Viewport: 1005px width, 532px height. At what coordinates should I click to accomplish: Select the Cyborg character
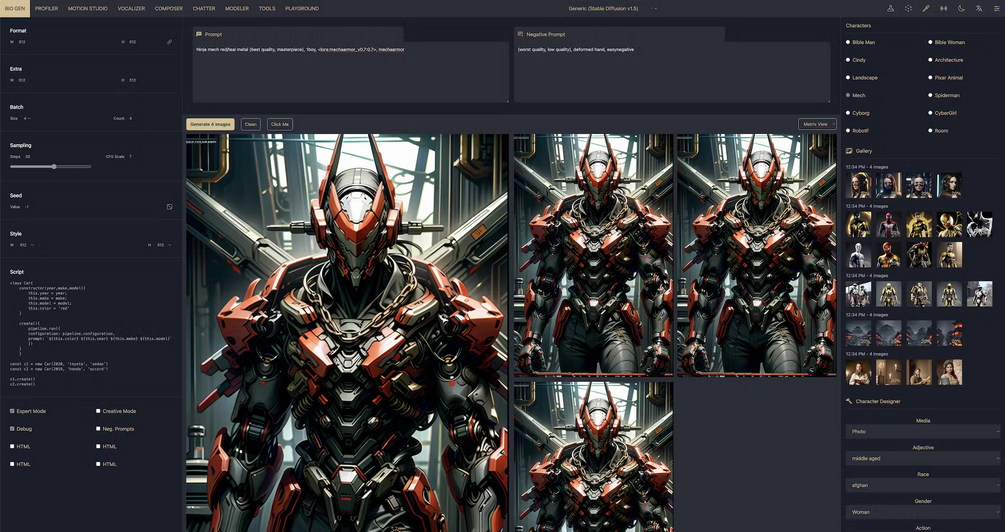[858, 113]
